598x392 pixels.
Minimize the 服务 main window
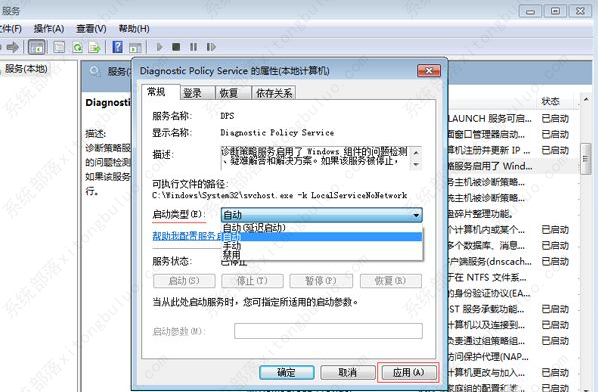(530, 11)
